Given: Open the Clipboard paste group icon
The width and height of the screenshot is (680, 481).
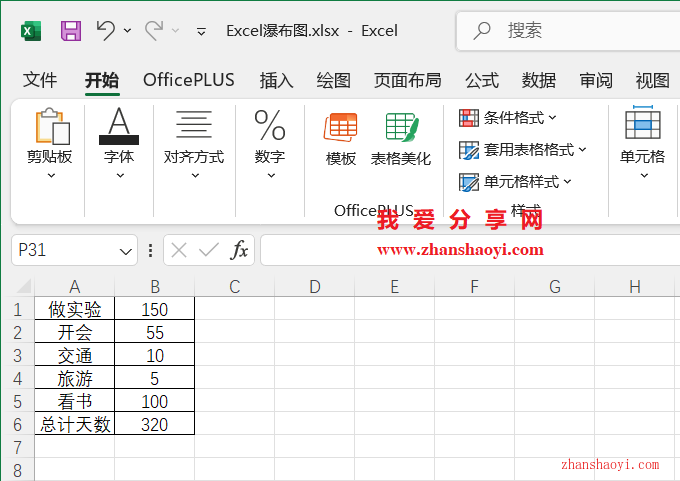Looking at the screenshot, I should point(49,128).
